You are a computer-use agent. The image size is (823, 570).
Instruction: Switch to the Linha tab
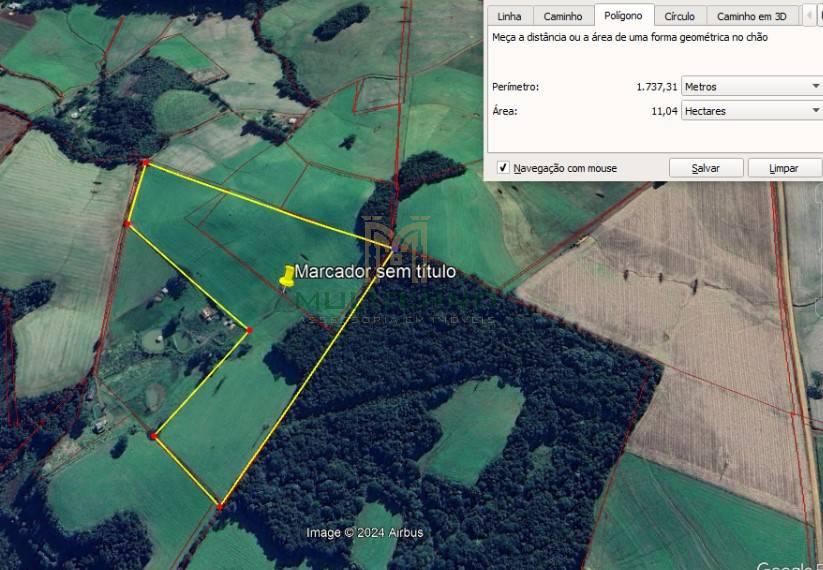tap(509, 16)
